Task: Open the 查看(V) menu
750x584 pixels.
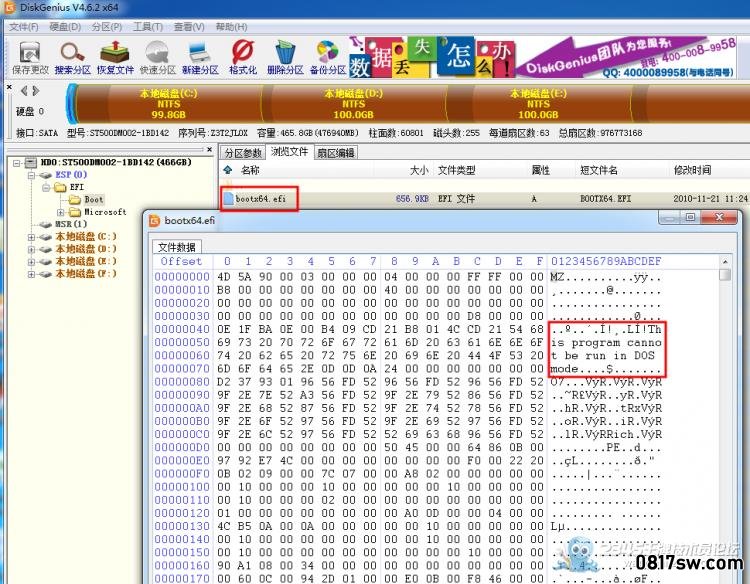Action: [189, 27]
